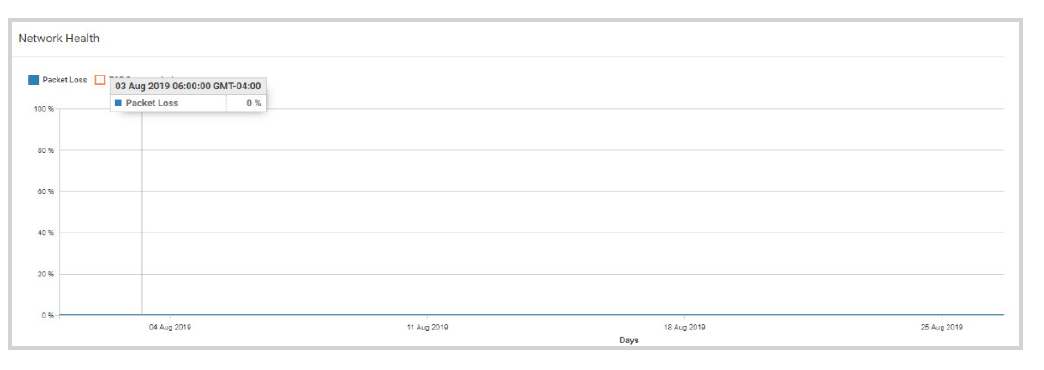Click the 100 % y-axis label

pos(44,109)
